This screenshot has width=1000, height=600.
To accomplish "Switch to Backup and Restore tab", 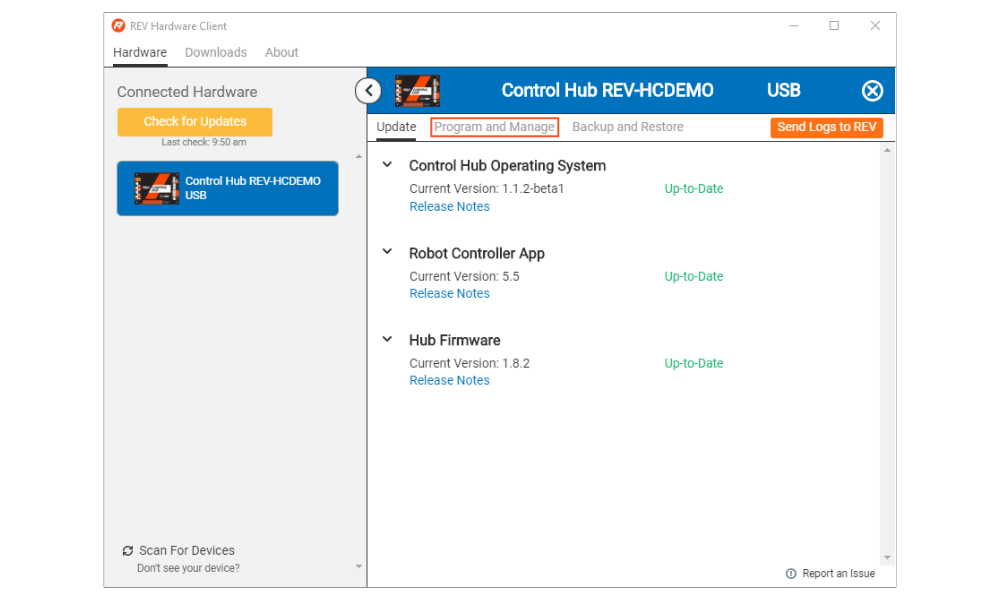I will 628,127.
